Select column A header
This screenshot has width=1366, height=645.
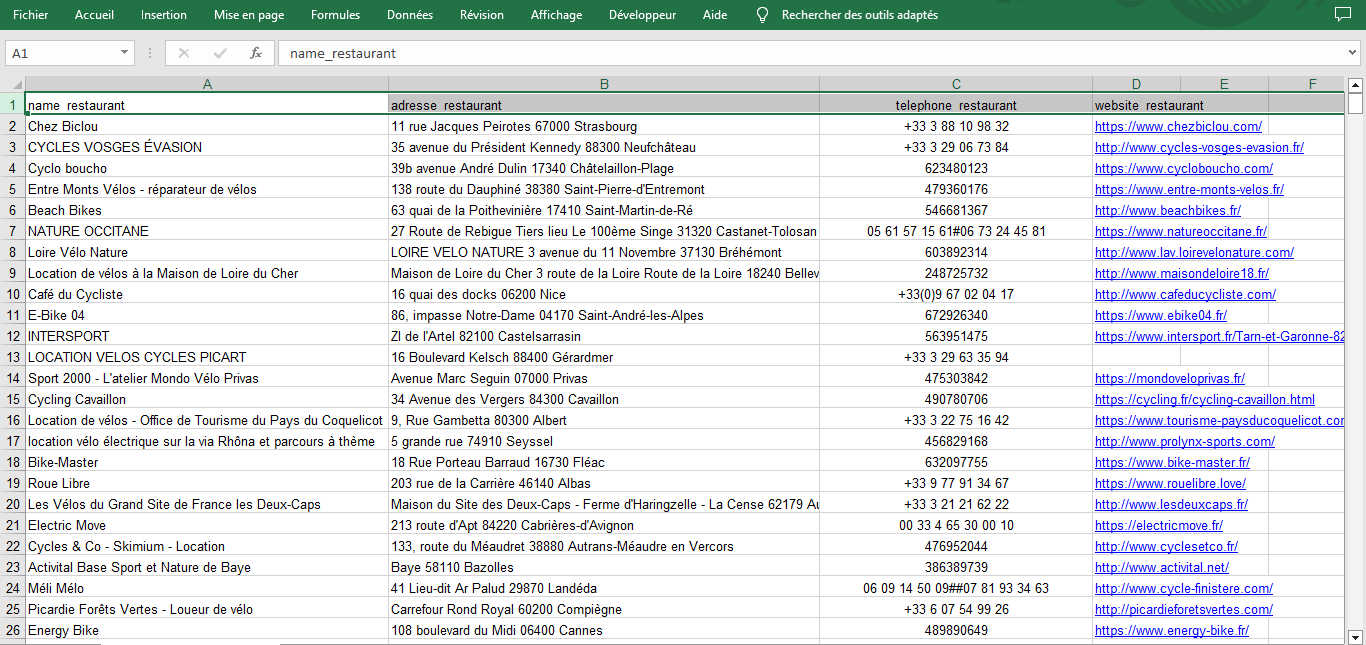tap(207, 84)
